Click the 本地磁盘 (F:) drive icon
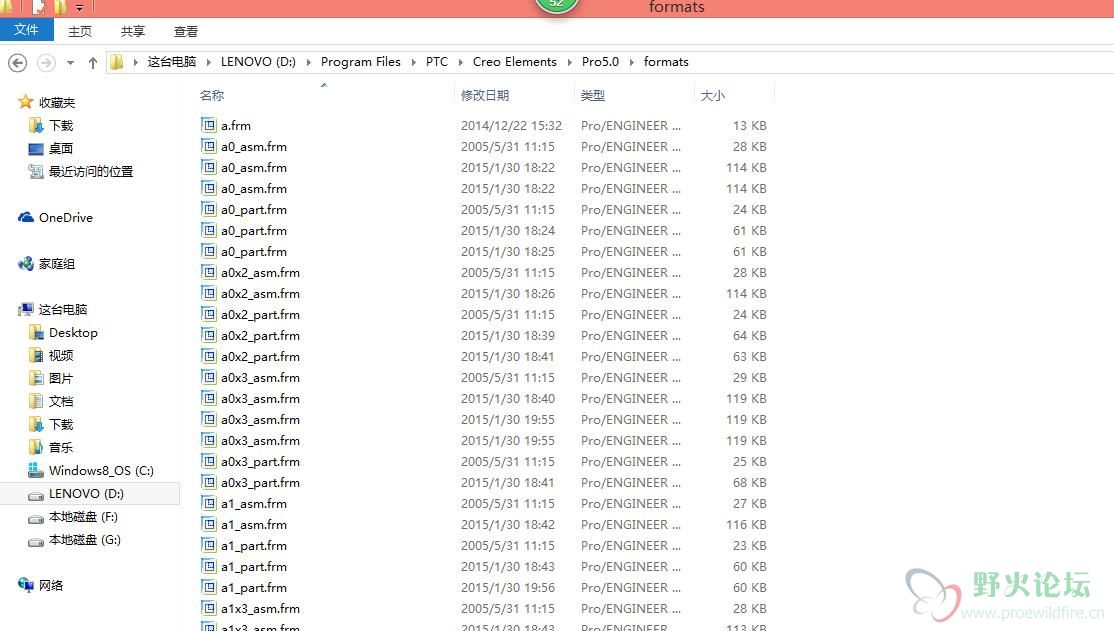The height and width of the screenshot is (631, 1114). coord(36,518)
